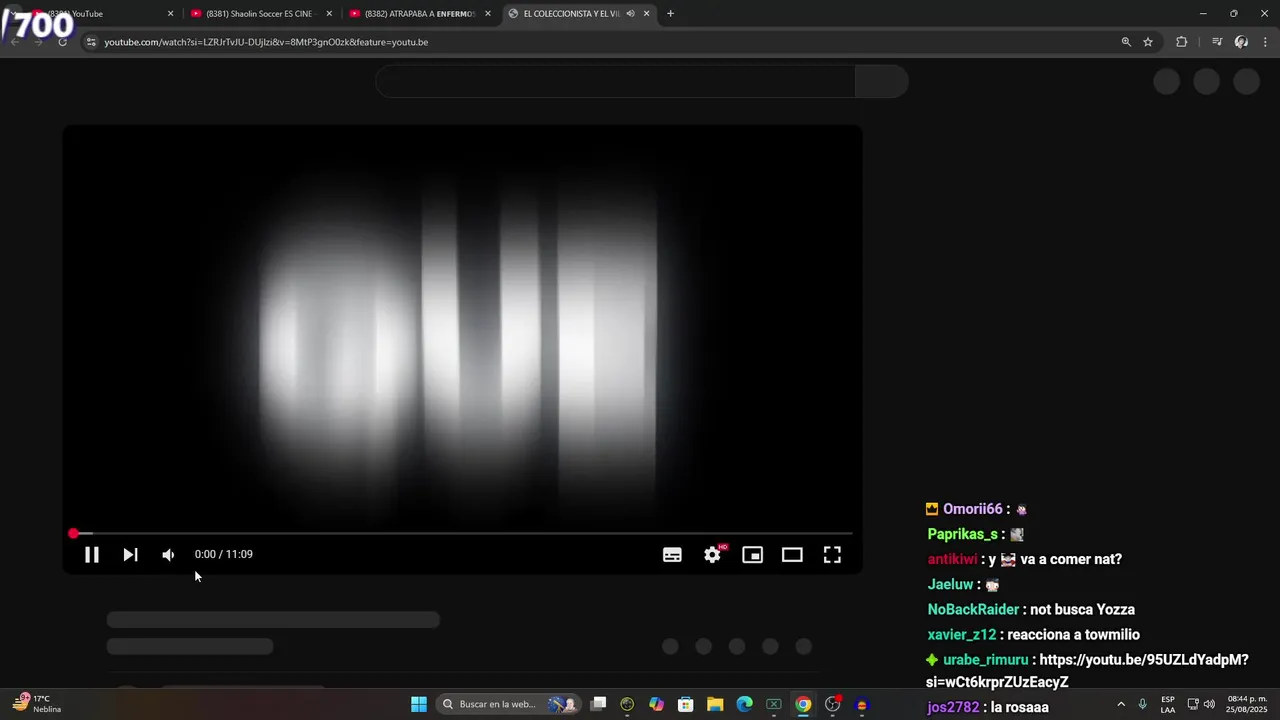1280x720 pixels.
Task: Open Copilot from the taskbar
Action: [x=656, y=704]
